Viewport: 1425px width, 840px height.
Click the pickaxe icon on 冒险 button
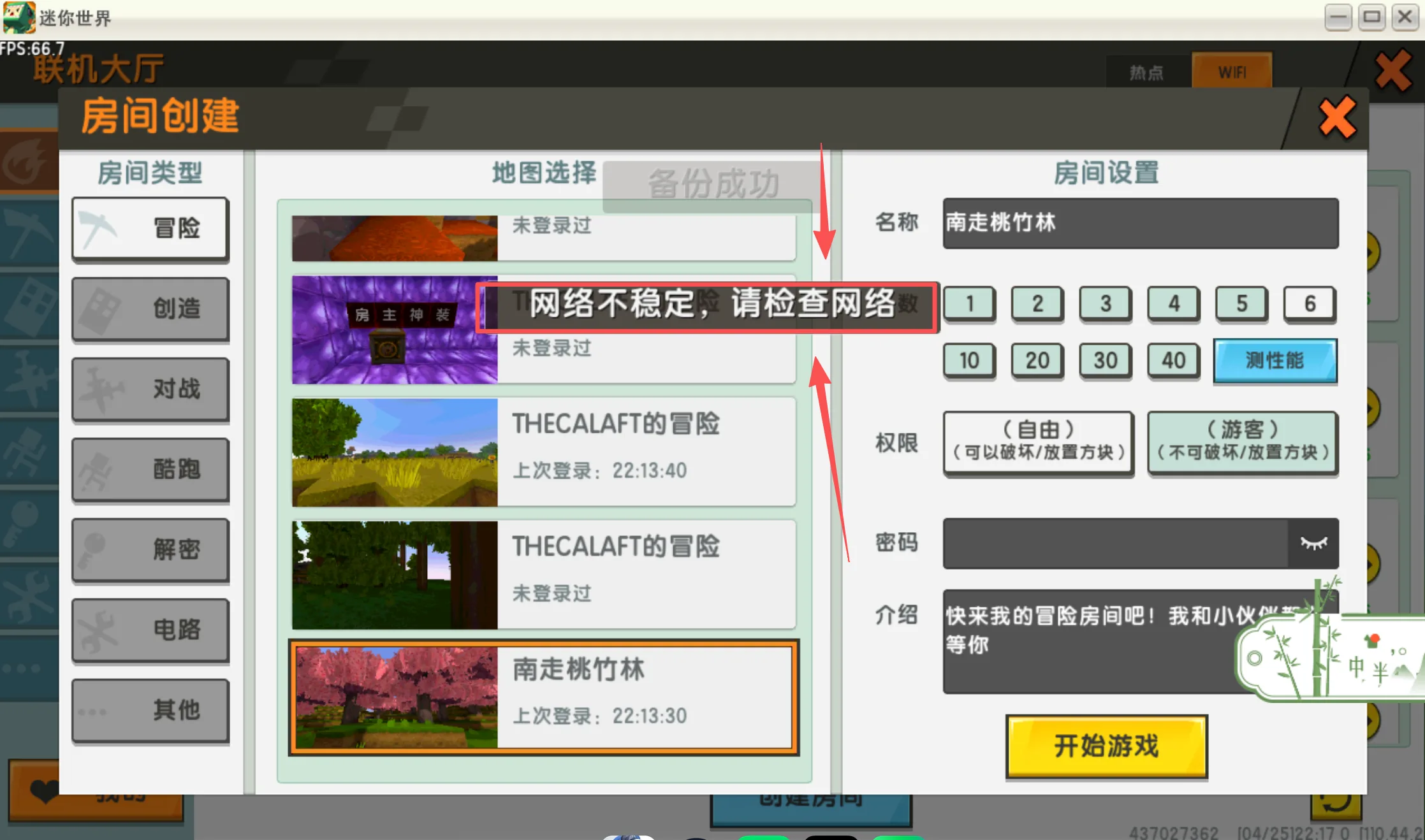click(x=98, y=229)
